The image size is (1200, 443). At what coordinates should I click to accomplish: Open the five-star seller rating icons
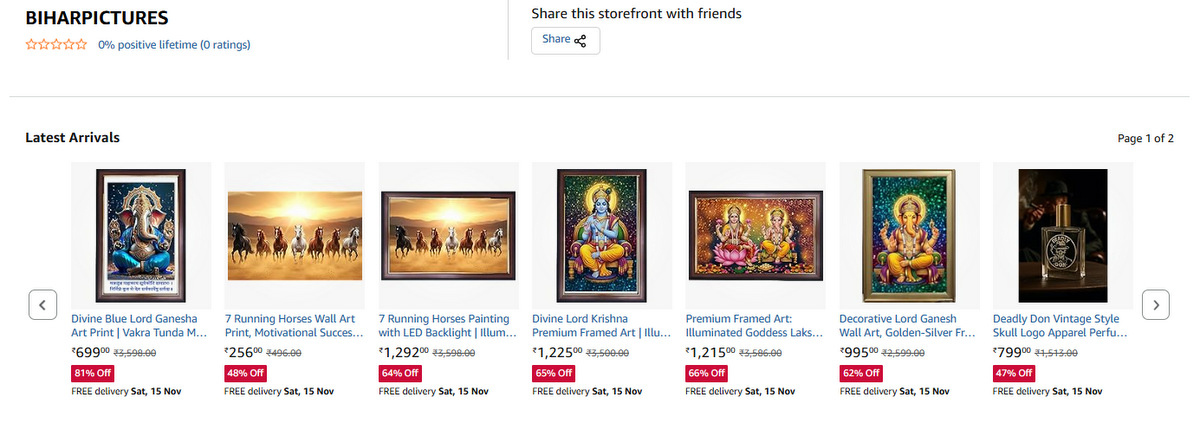56,45
